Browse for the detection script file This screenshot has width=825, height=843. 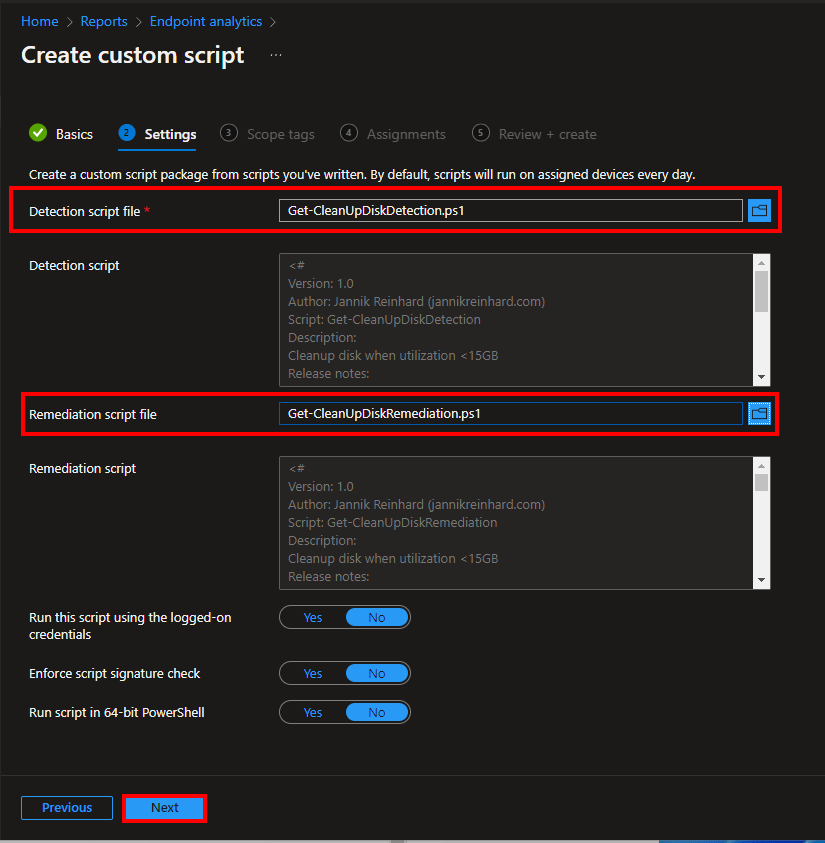coord(759,210)
